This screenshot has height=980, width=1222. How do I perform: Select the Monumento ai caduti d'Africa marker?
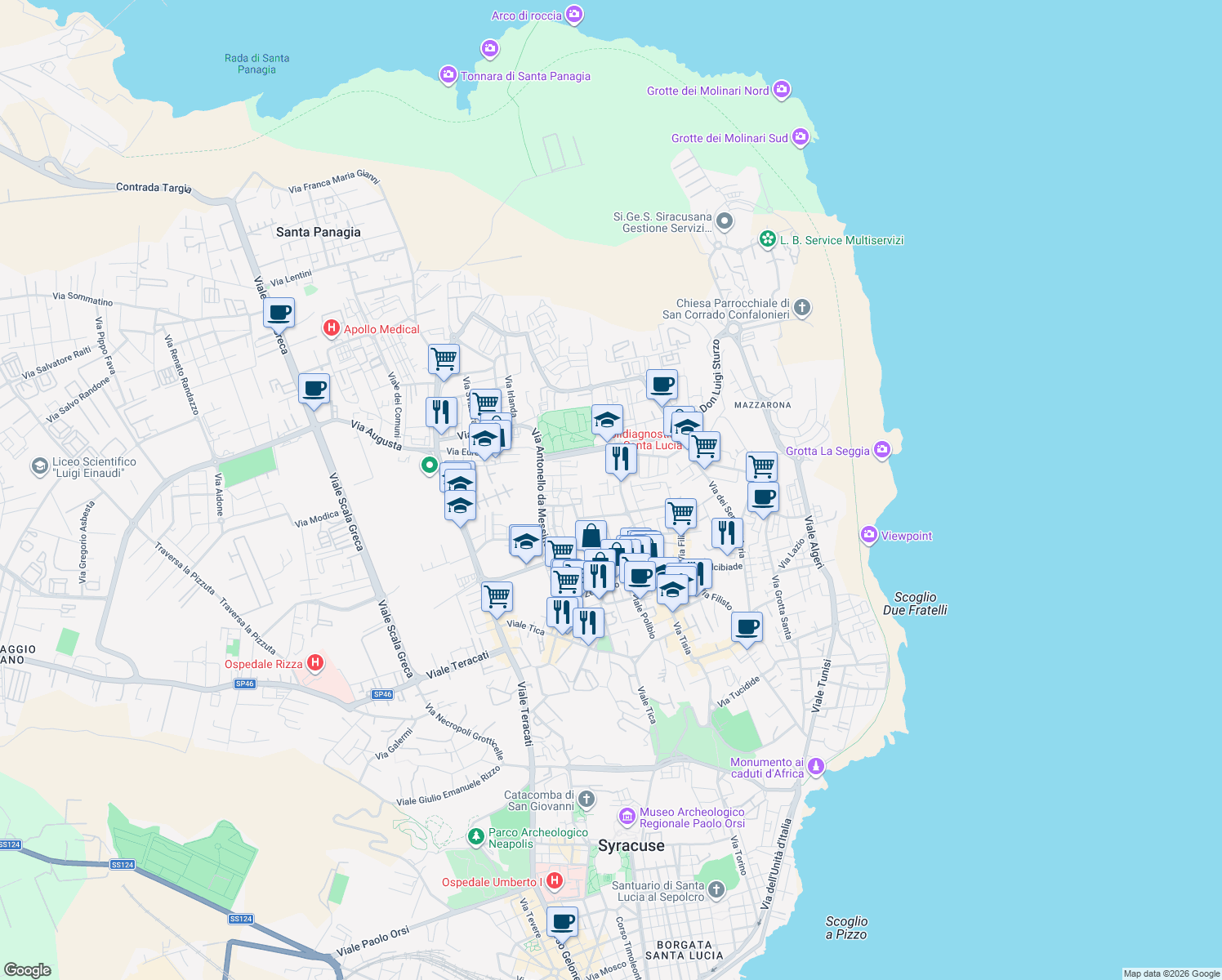click(815, 766)
